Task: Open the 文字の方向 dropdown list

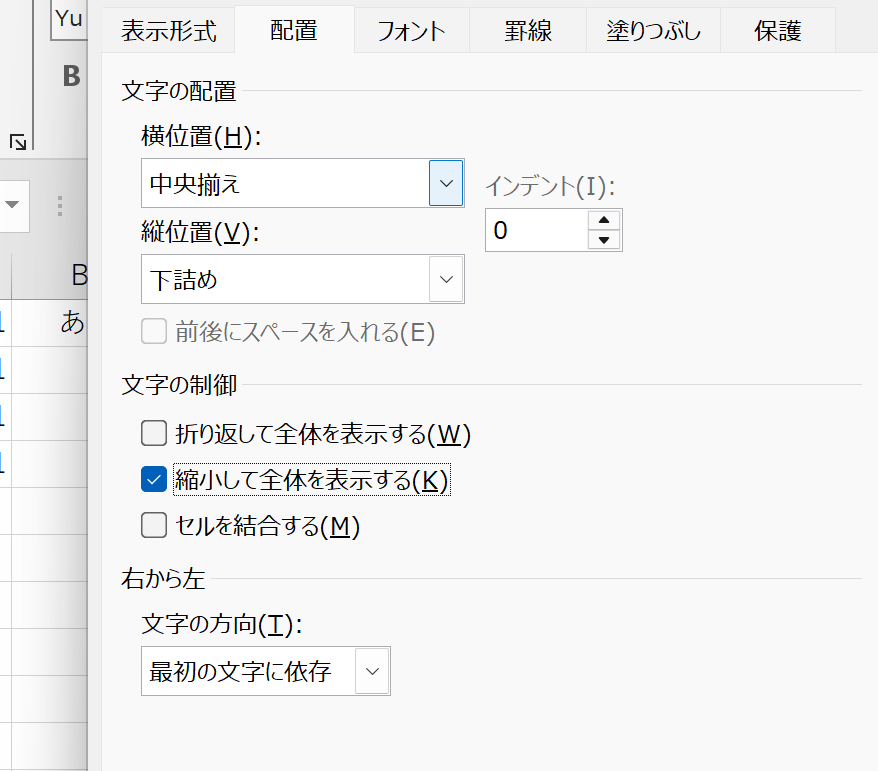Action: point(266,671)
